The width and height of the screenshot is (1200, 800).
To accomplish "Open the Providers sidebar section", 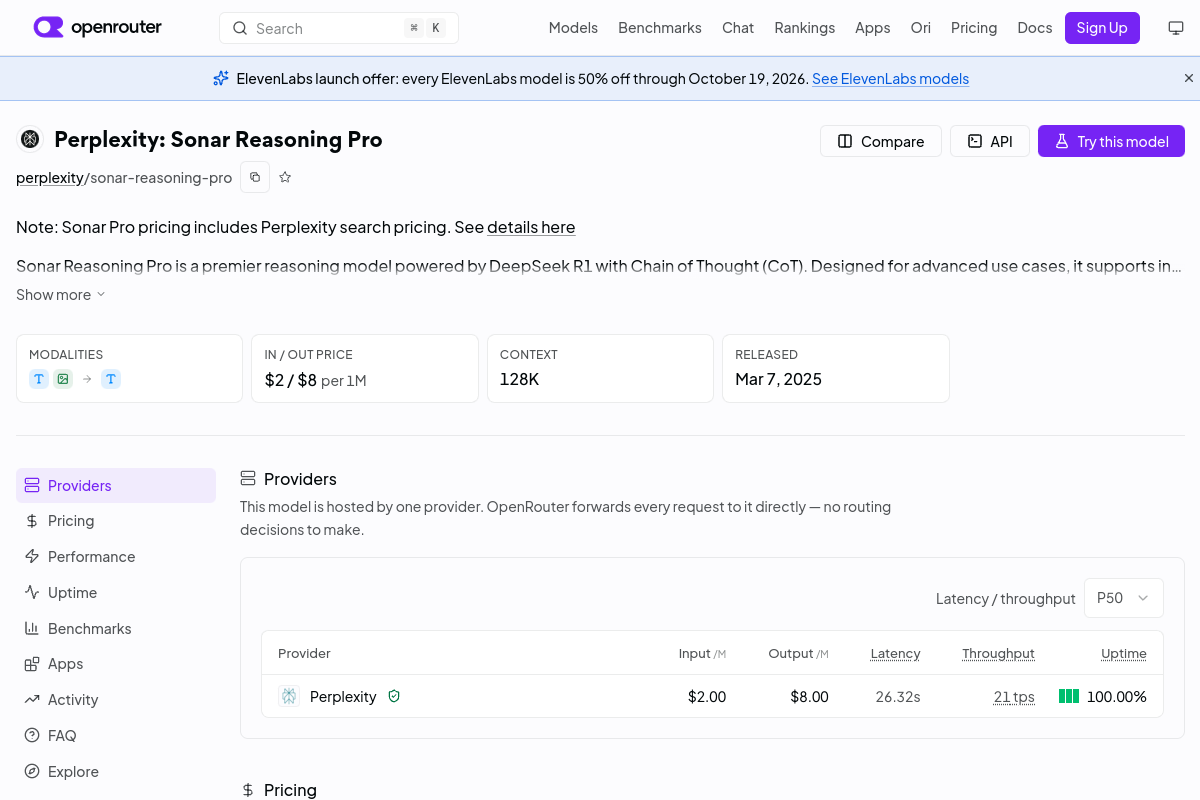I will 116,485.
